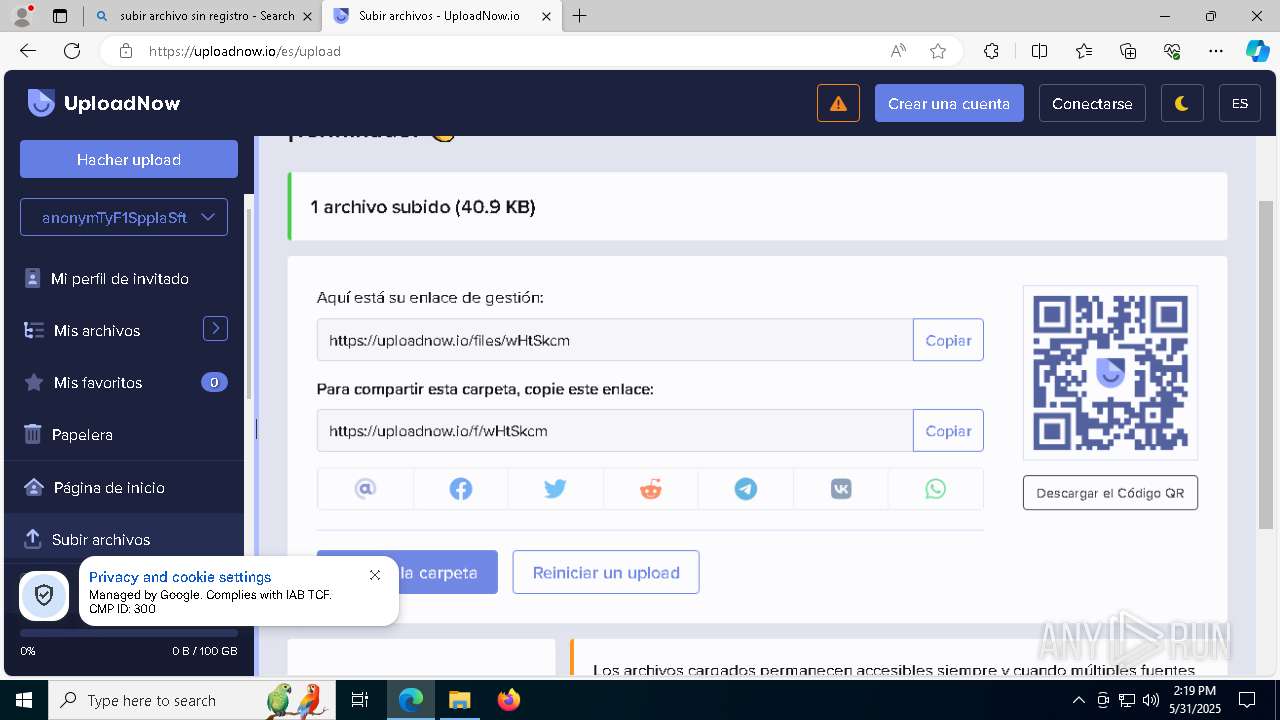Viewport: 1280px width, 720px height.
Task: Open Collections icon
Action: point(1128,51)
